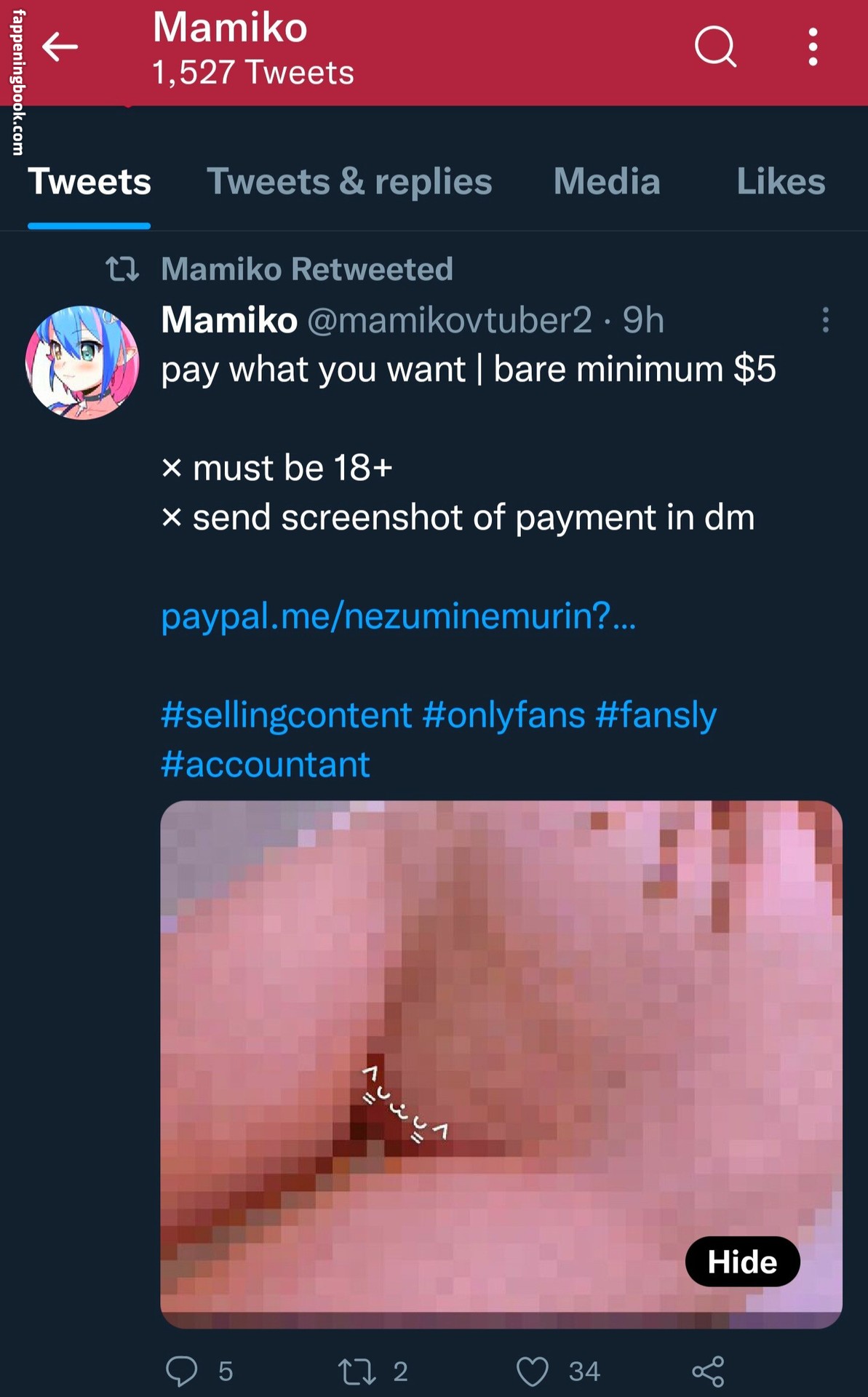Go back using the arrow icon
This screenshot has height=1397, width=868.
click(x=60, y=47)
